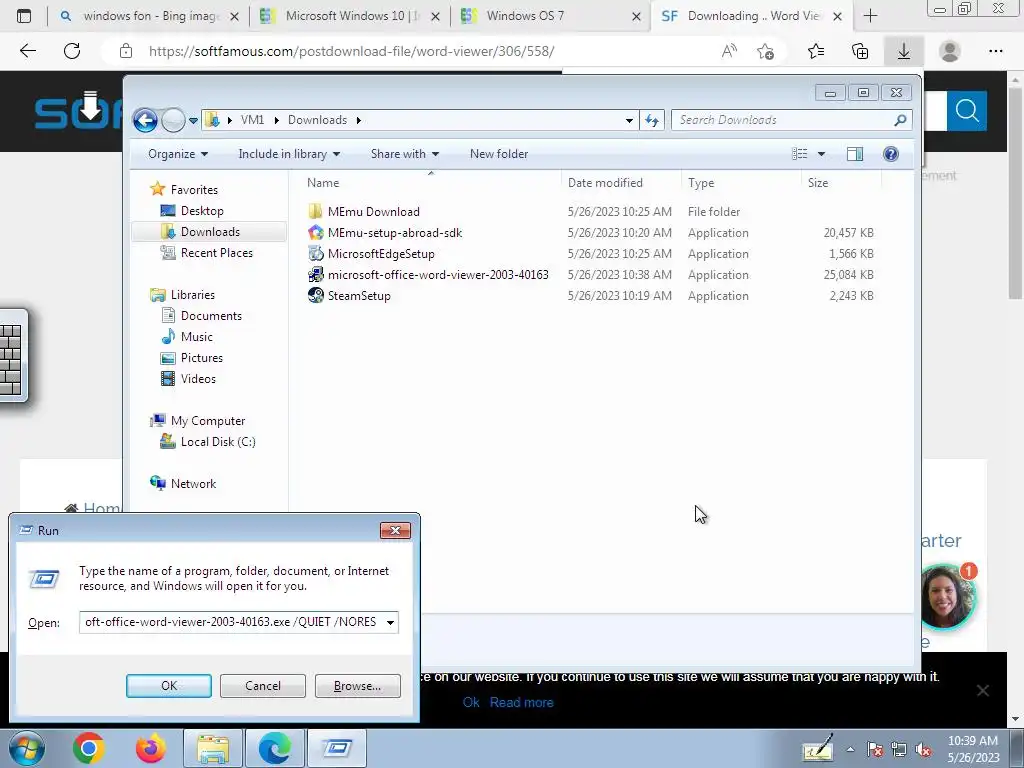Click Cancel in the Run dialog
The image size is (1024, 768).
(x=263, y=686)
